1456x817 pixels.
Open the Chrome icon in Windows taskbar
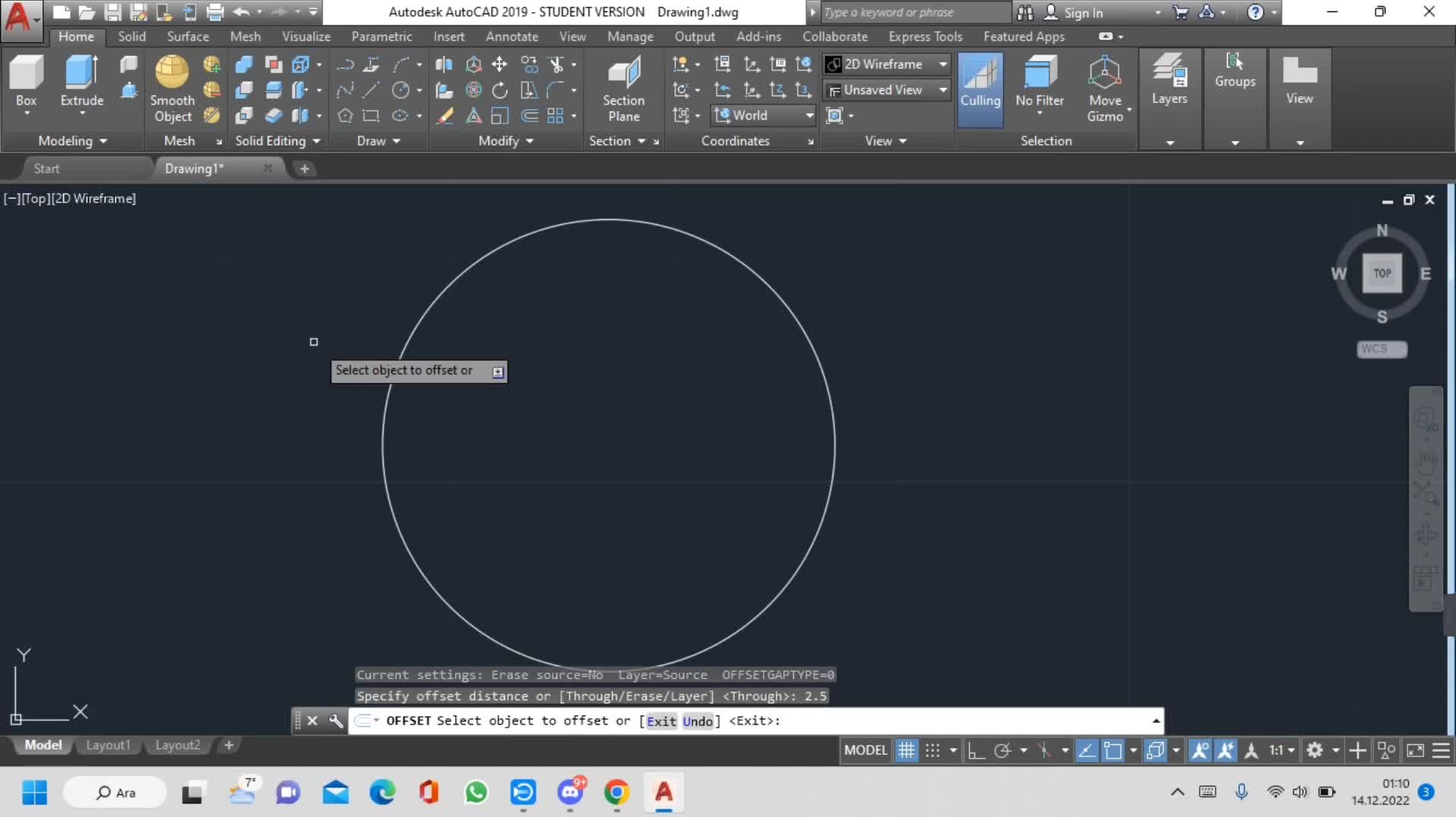tap(617, 793)
